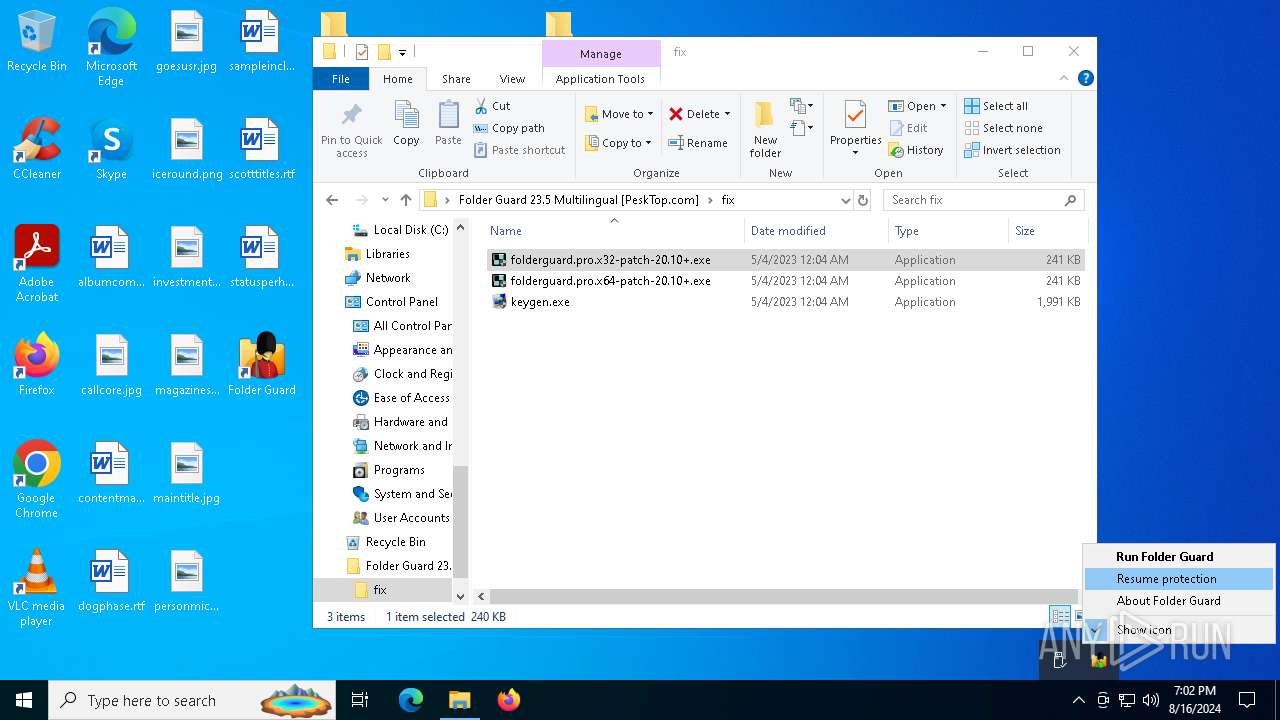Click the Back navigation arrow
1280x720 pixels.
click(x=332, y=200)
